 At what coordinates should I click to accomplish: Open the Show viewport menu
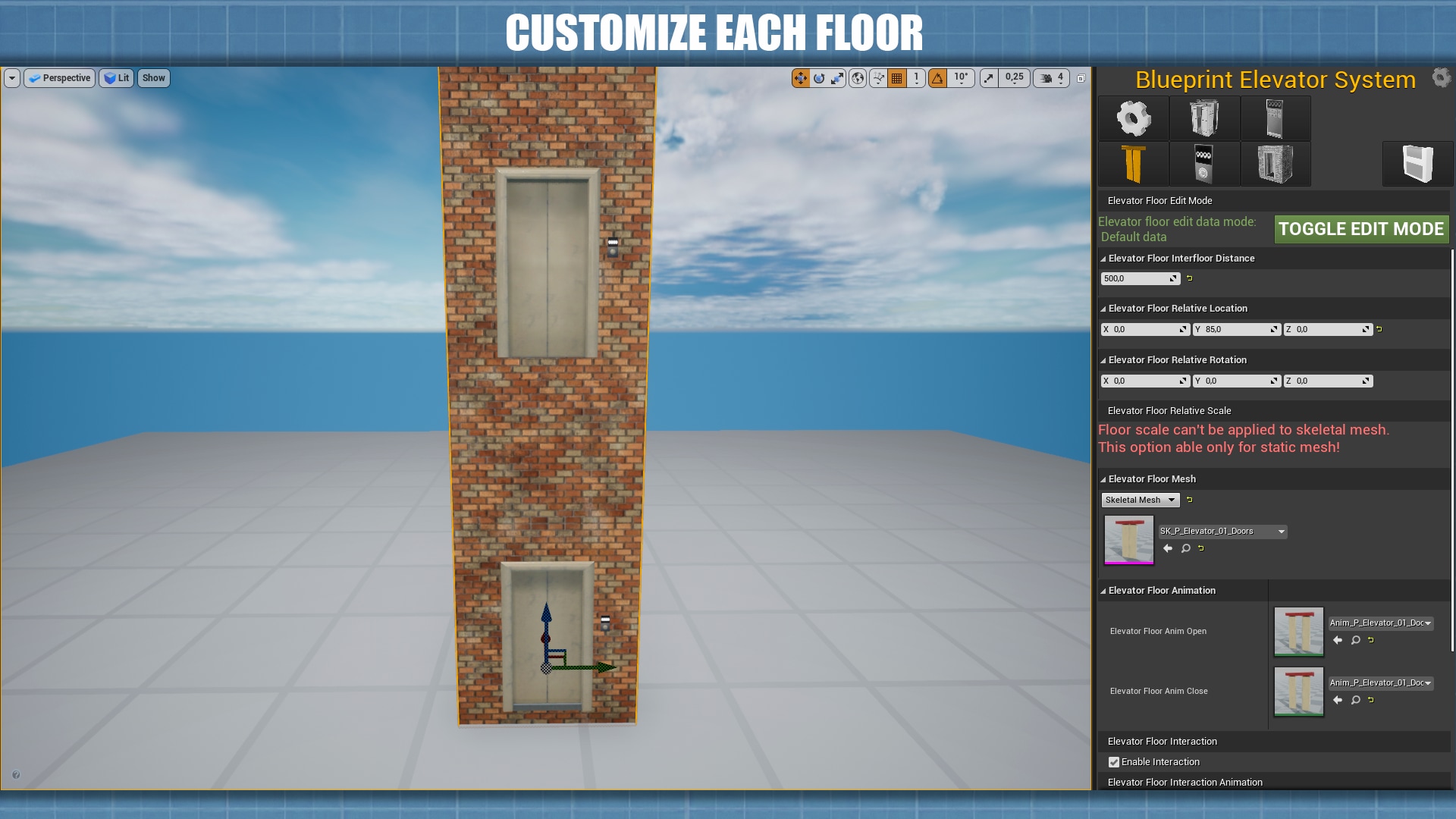(153, 78)
